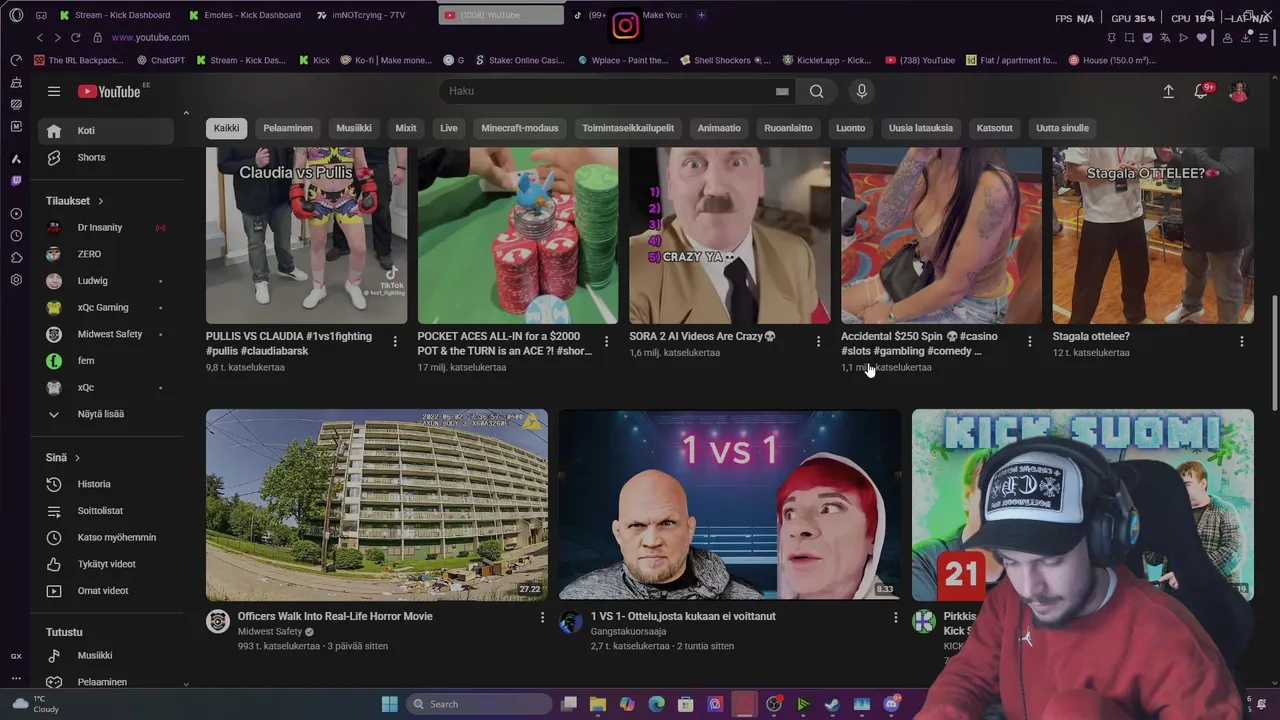Viewport: 1280px width, 720px height.
Task: Open xQc Gaming subscription channel
Action: [x=107, y=308]
